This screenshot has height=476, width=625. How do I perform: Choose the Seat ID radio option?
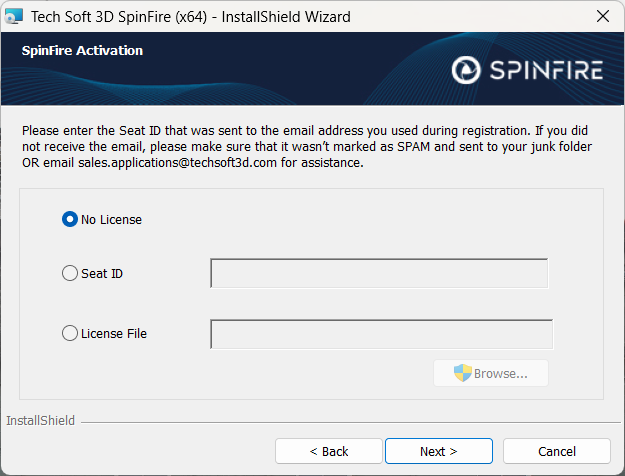(70, 273)
